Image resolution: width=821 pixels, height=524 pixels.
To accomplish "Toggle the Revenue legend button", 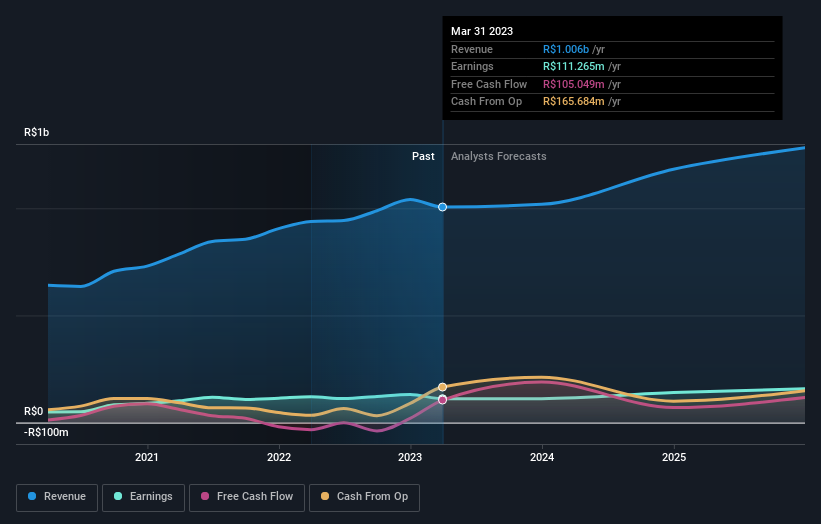I will [x=57, y=497].
